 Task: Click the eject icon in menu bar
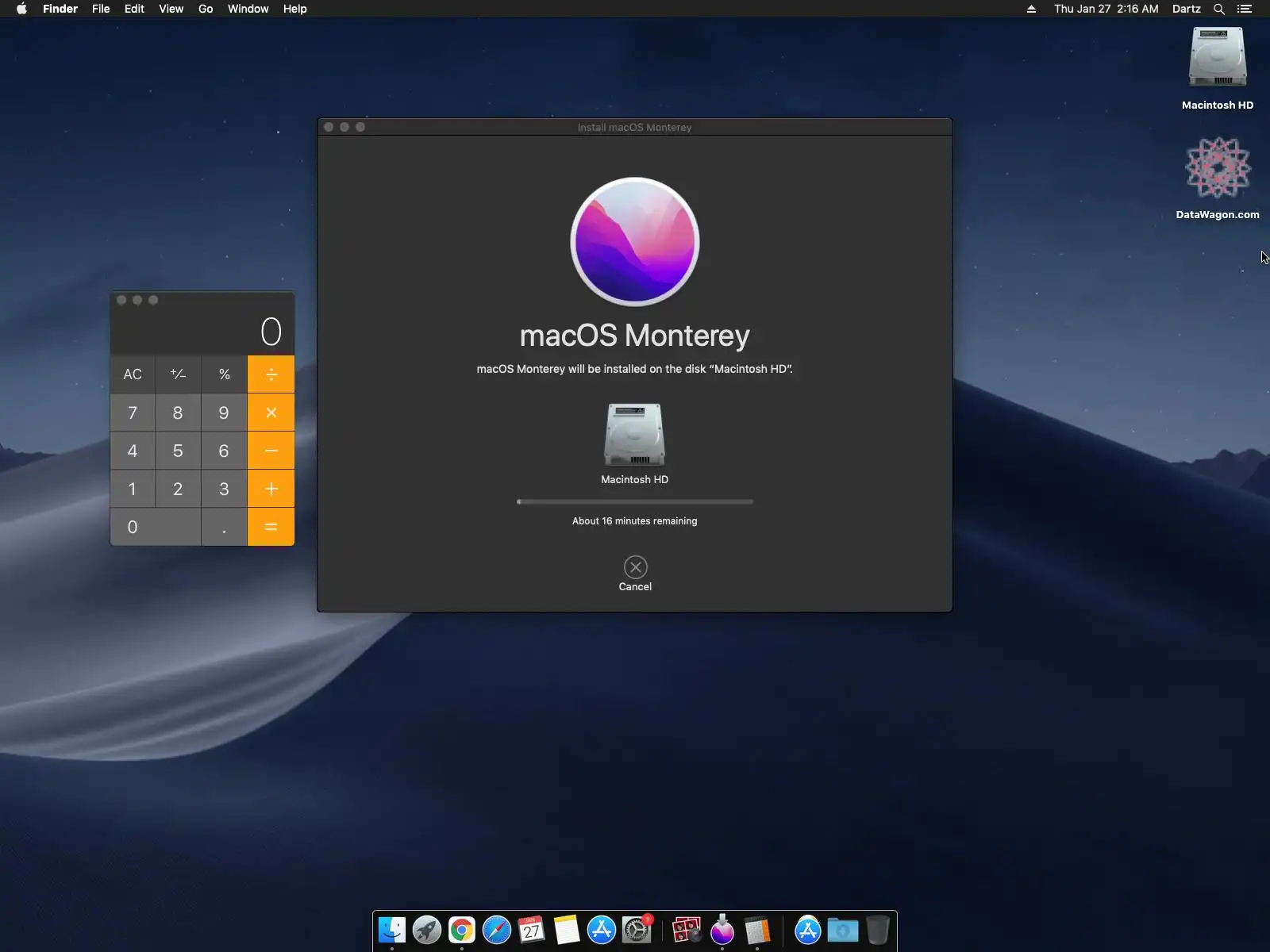coord(1031,9)
